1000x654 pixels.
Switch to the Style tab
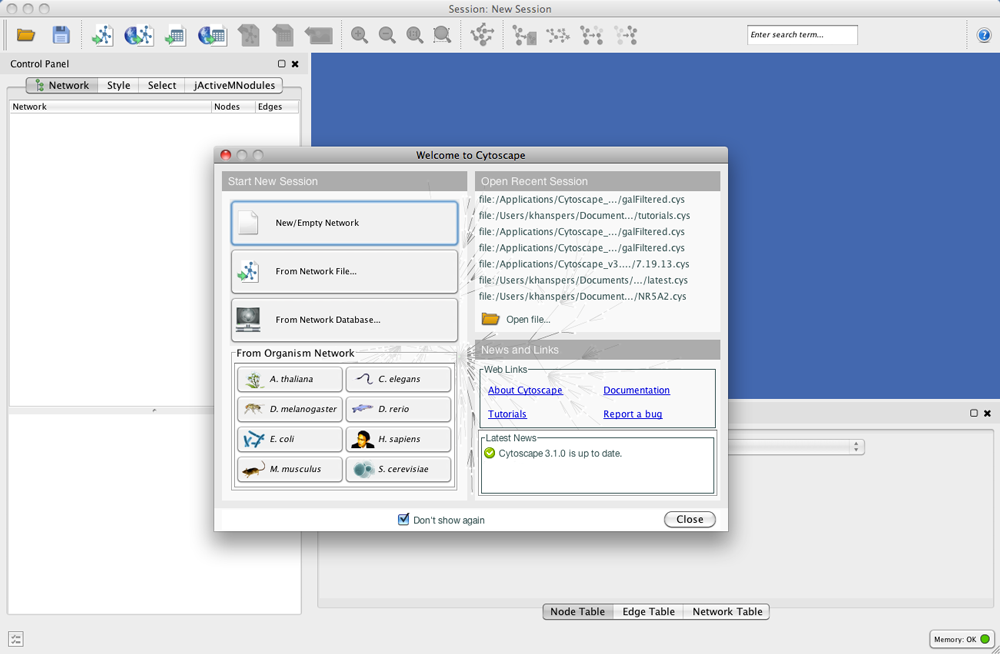coord(118,85)
